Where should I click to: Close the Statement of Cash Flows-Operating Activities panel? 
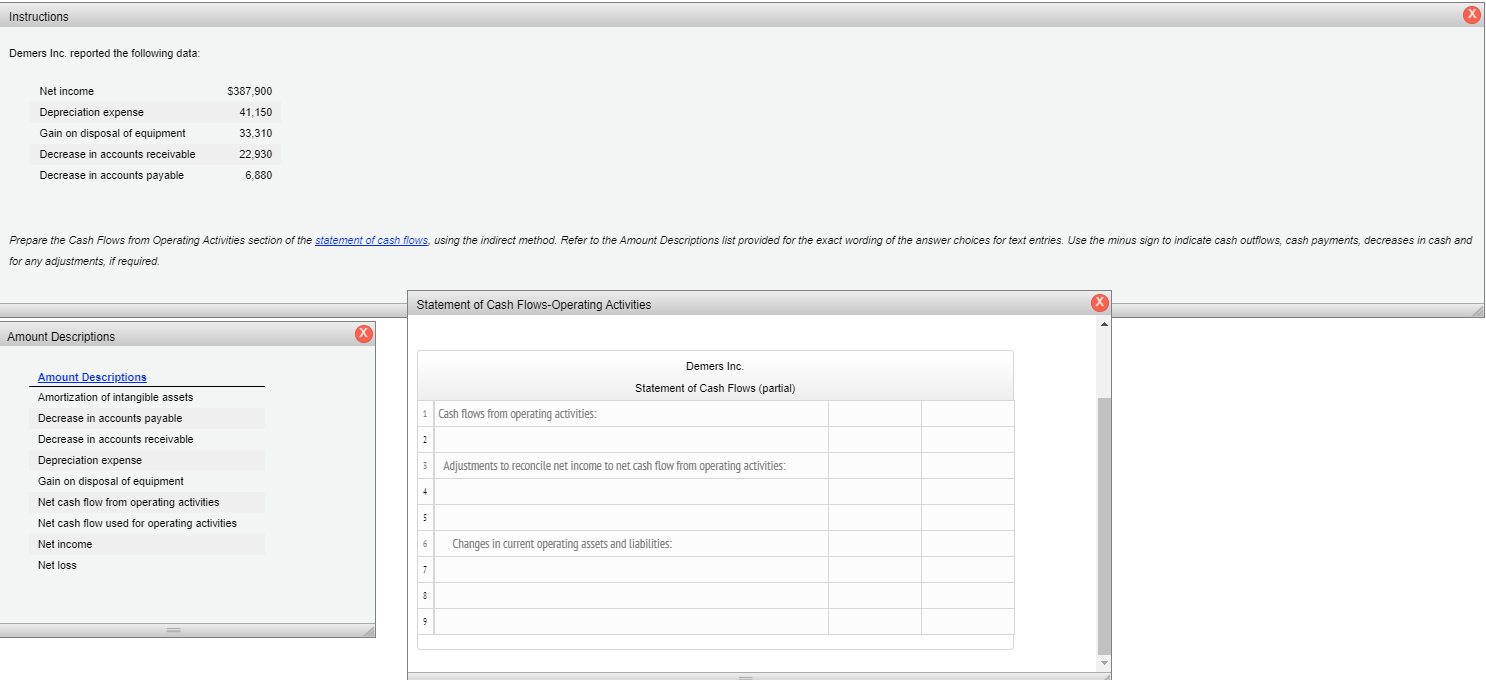1100,302
